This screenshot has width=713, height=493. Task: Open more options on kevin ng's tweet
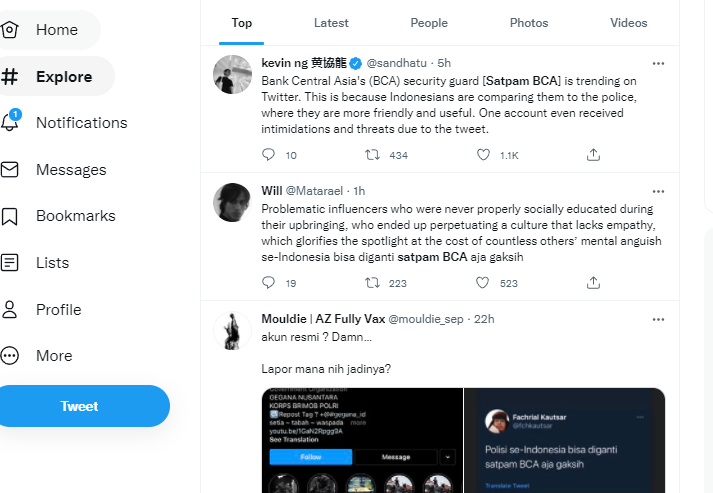(658, 63)
